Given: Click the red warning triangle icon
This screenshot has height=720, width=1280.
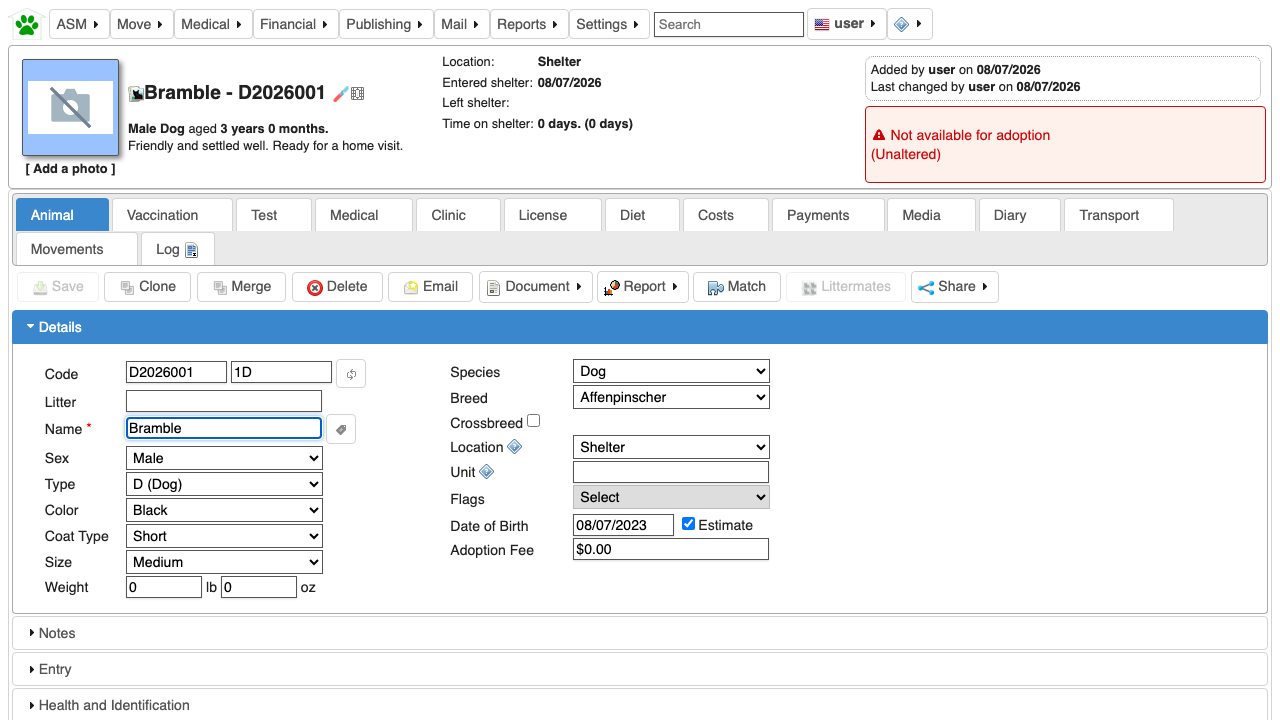Looking at the screenshot, I should coord(879,135).
